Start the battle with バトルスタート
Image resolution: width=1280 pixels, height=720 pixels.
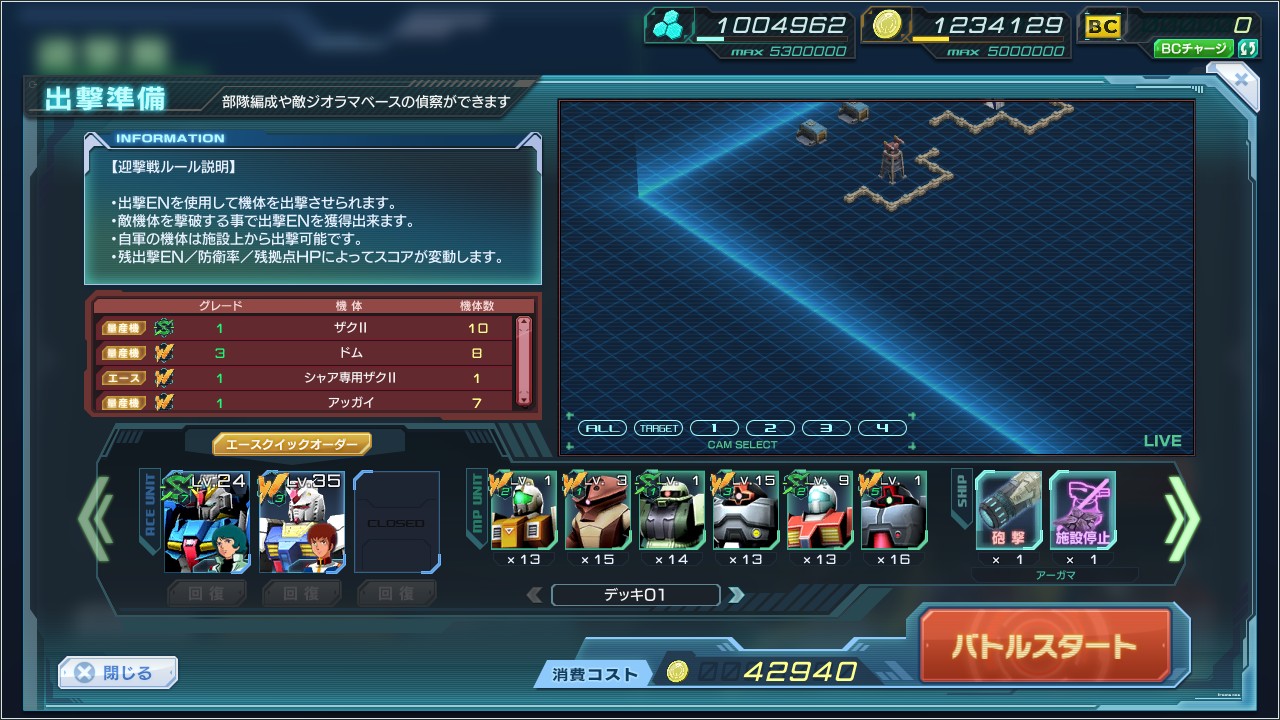tap(1044, 646)
